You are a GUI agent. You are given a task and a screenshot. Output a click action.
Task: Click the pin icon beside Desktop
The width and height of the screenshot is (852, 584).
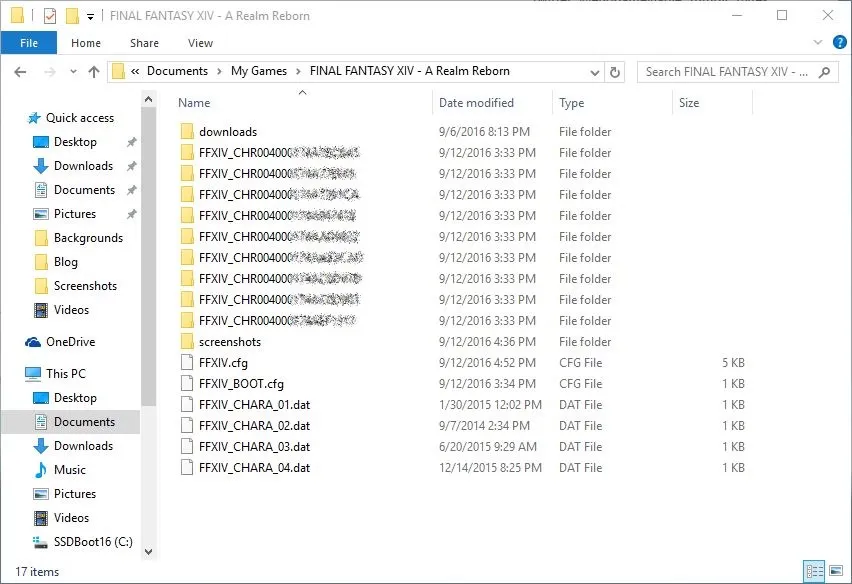point(131,142)
